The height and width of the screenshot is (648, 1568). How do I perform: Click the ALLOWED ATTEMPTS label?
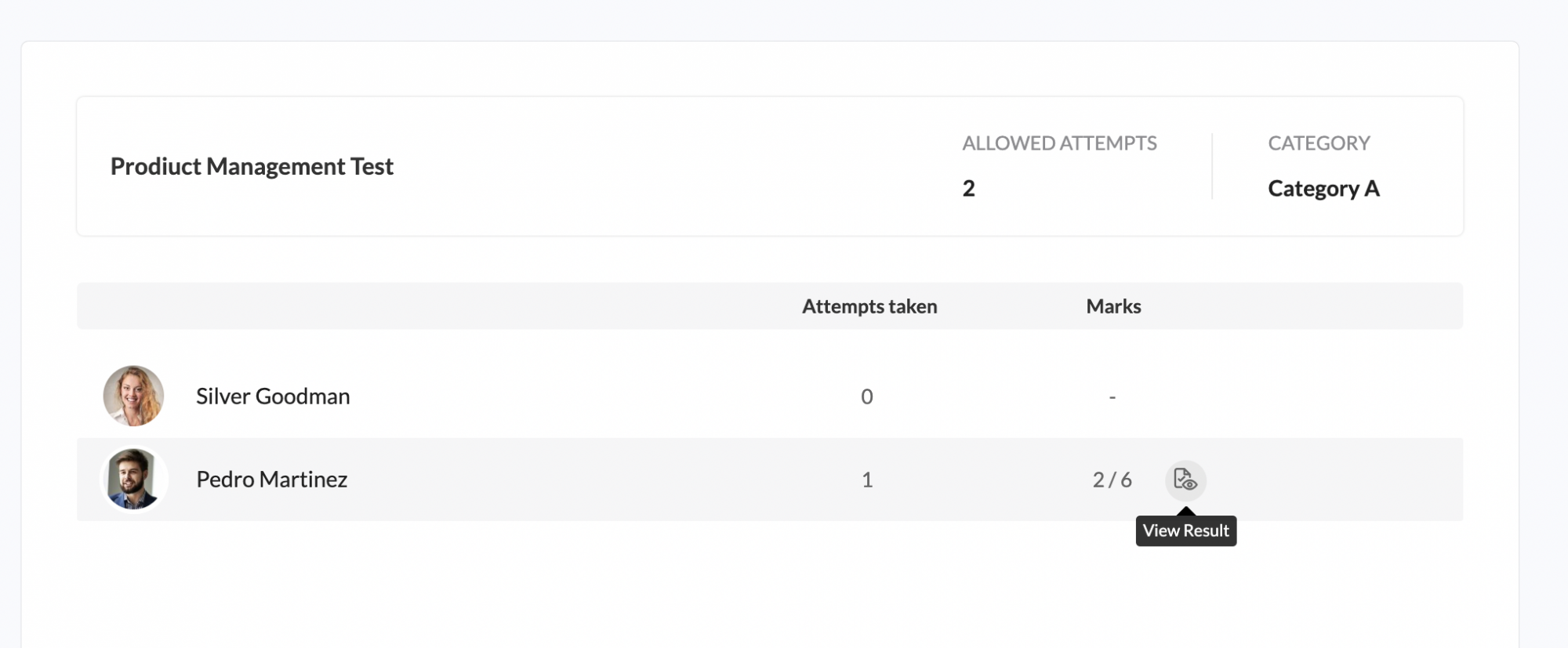(1059, 143)
